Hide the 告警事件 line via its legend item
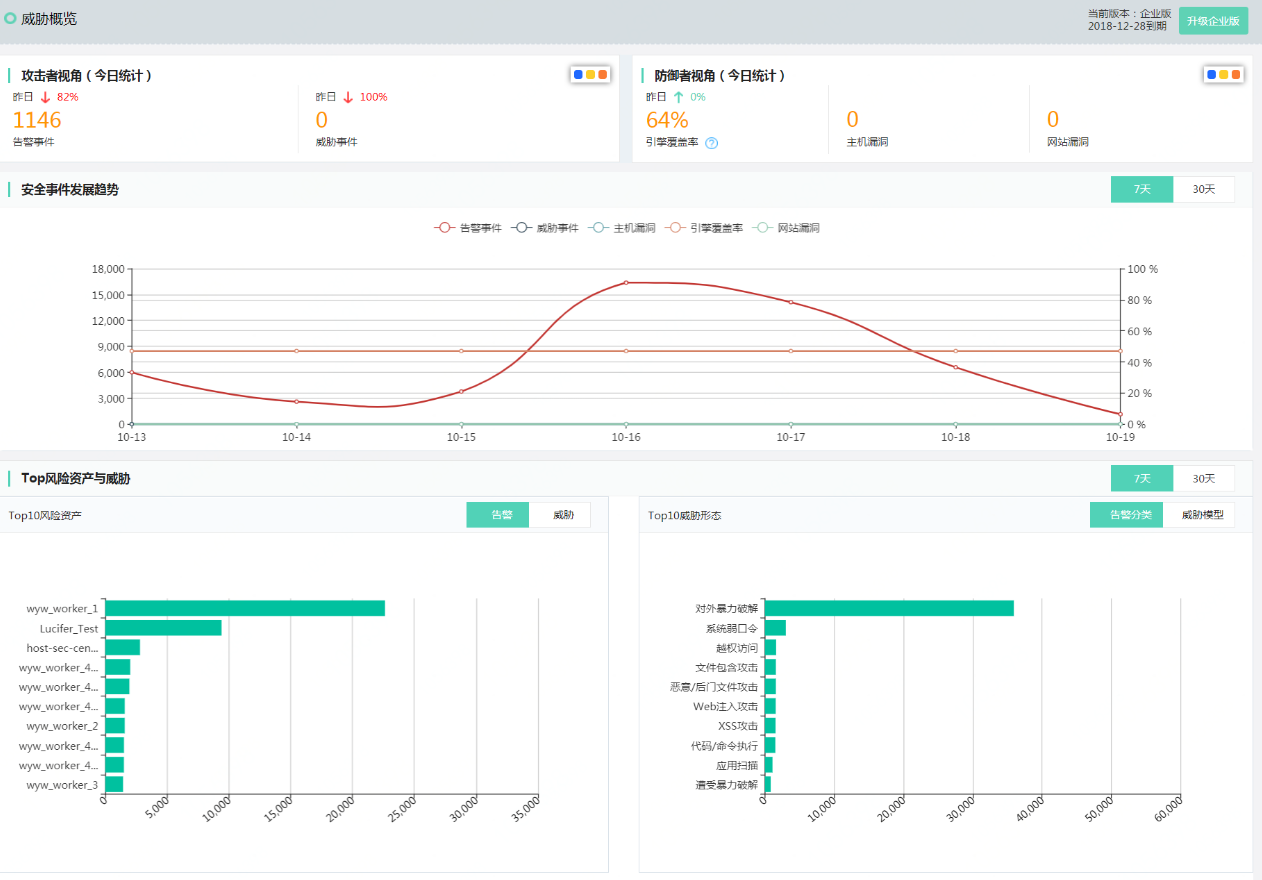This screenshot has width=1262, height=880. (x=467, y=227)
